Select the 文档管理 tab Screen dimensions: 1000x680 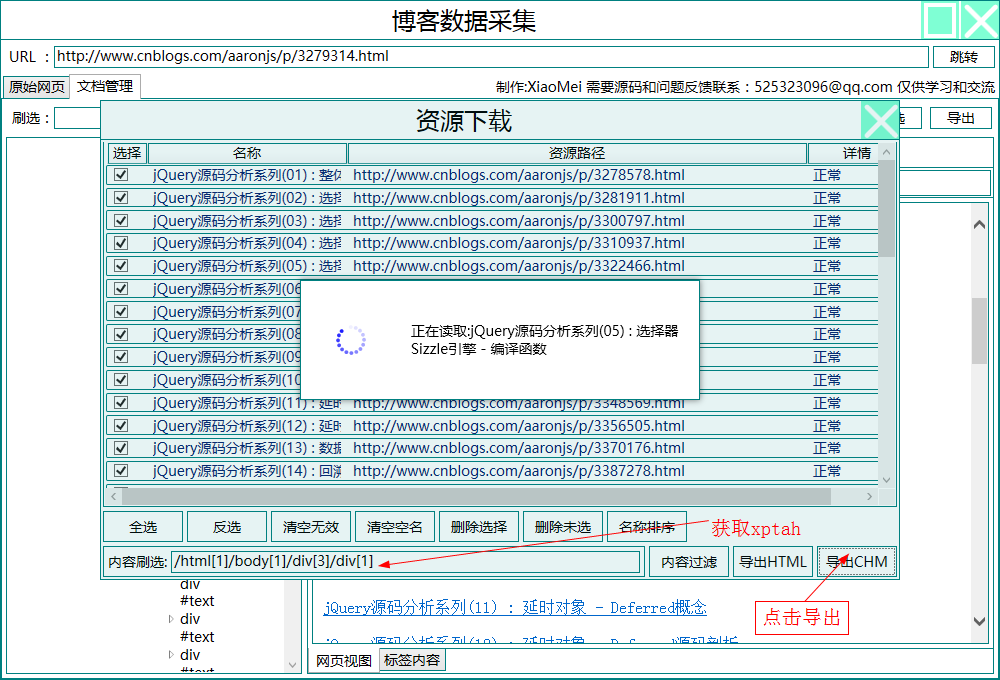tap(105, 86)
